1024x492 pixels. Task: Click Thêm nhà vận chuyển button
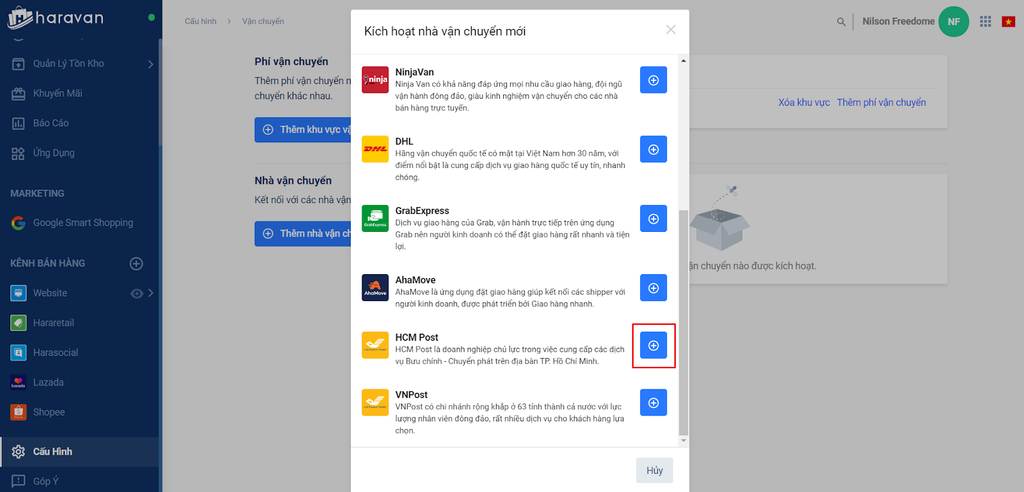303,233
